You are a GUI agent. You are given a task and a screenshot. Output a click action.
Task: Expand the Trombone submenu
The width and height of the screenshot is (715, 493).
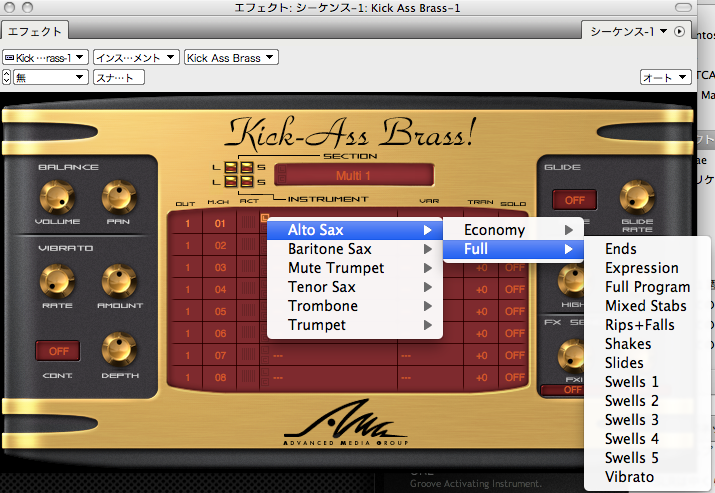coord(355,306)
